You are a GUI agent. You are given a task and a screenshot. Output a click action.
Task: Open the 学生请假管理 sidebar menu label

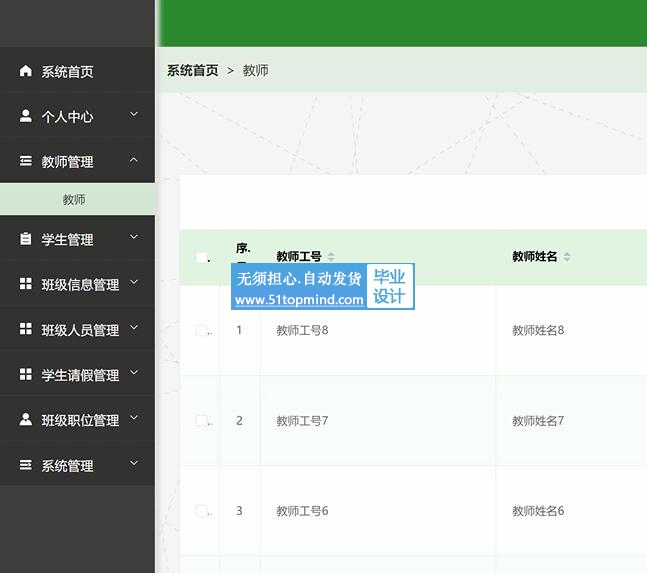coord(80,375)
